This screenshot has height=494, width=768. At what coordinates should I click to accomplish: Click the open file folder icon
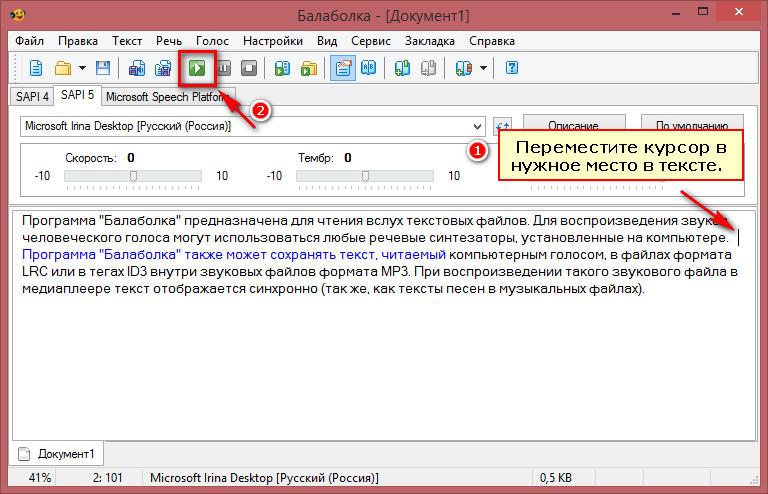[x=63, y=68]
